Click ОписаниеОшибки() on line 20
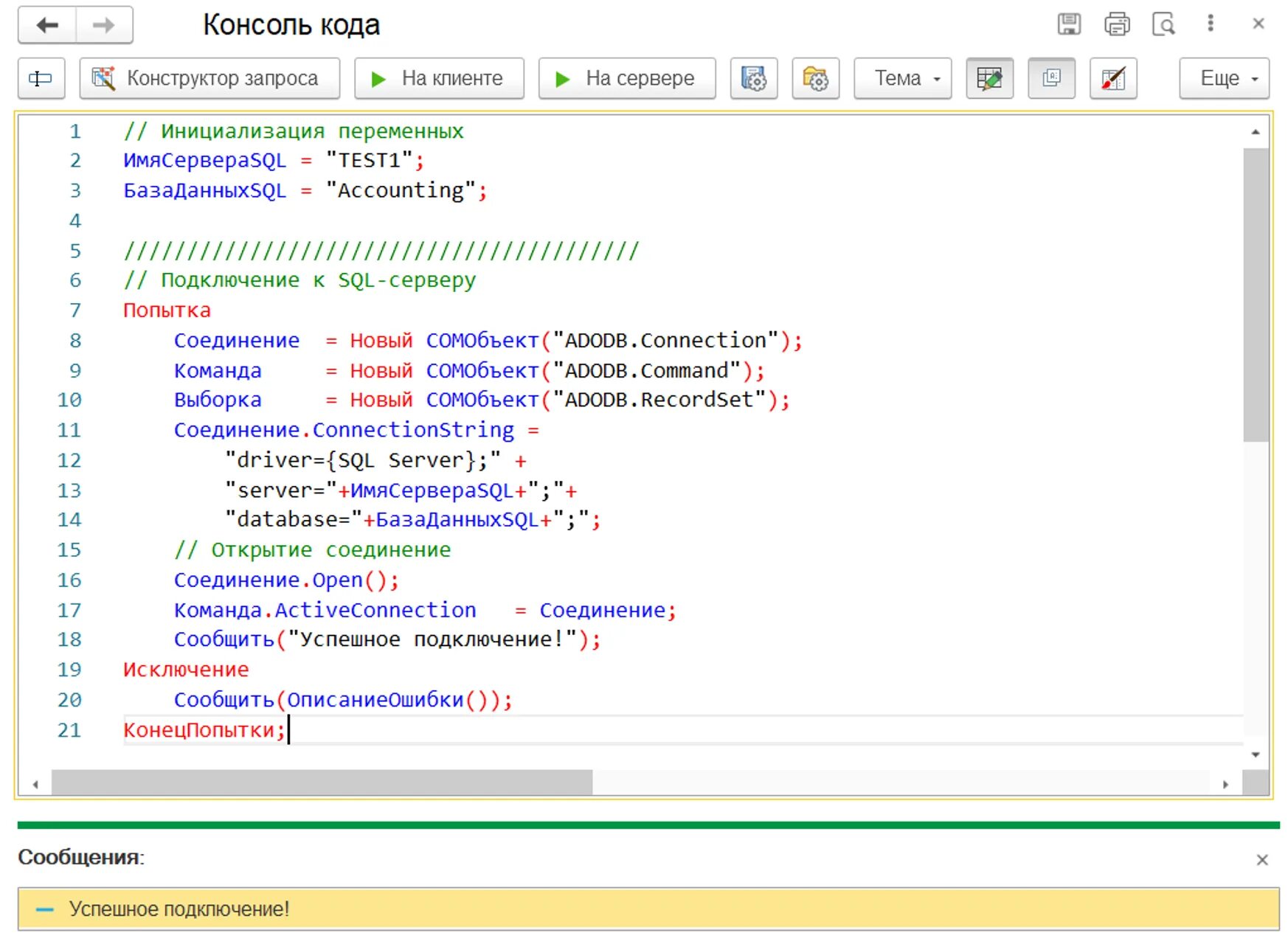This screenshot has height=941, width=1288. point(388,699)
